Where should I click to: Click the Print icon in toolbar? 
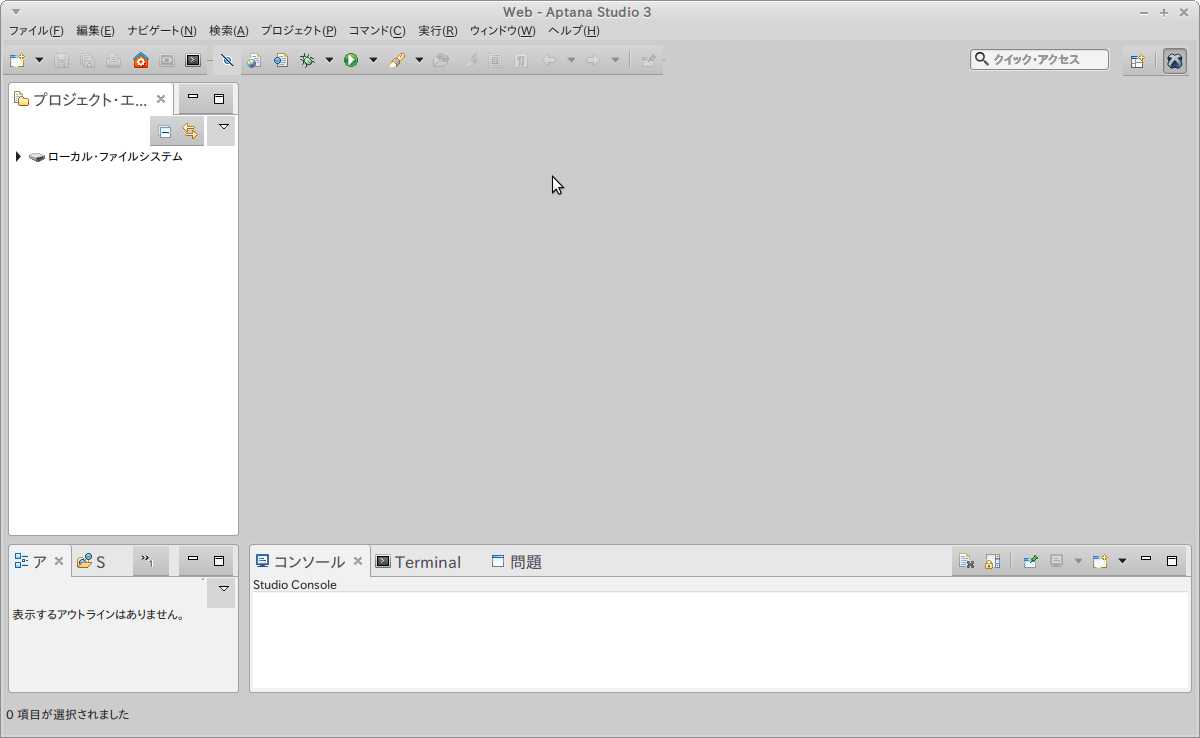point(114,60)
